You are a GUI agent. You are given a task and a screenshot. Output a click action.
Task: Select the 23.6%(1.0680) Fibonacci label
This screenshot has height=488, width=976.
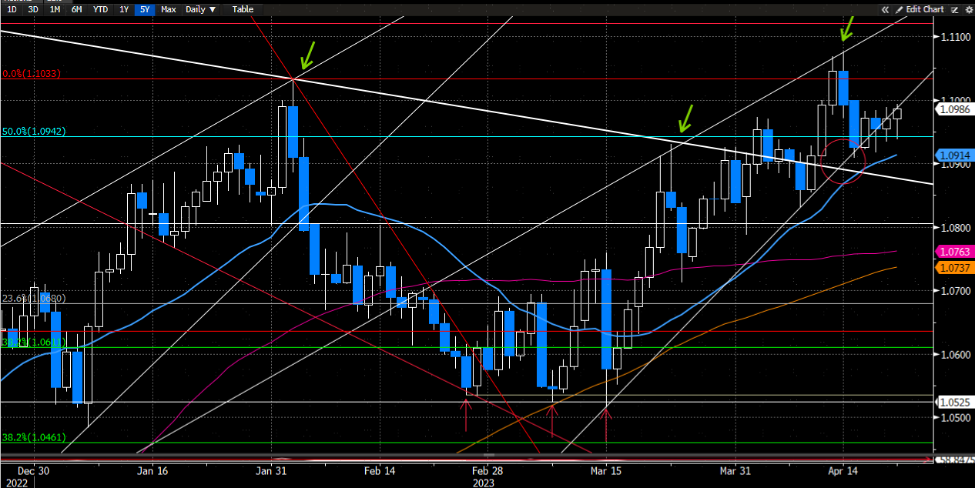coord(33,299)
